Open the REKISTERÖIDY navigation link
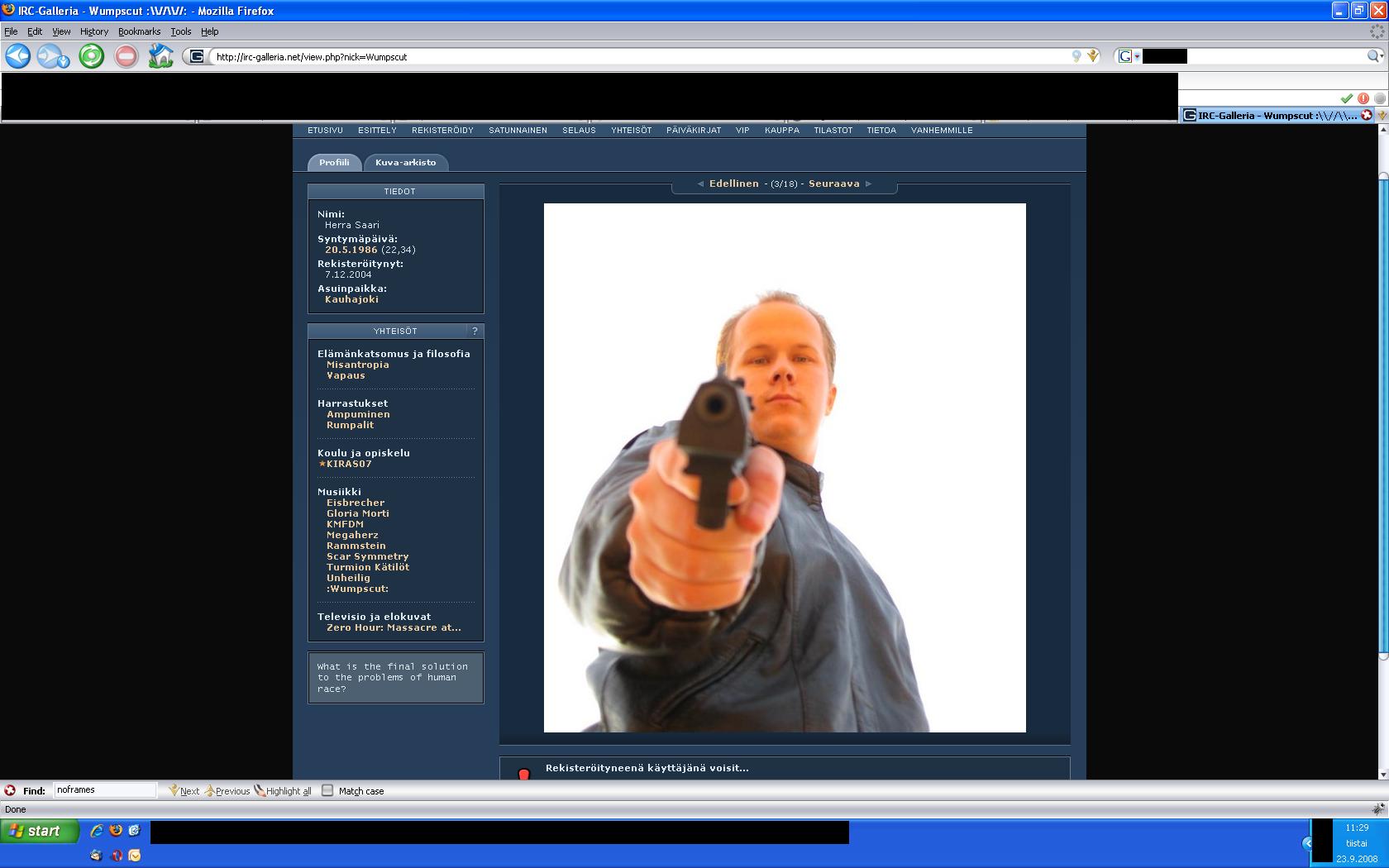 pos(442,130)
